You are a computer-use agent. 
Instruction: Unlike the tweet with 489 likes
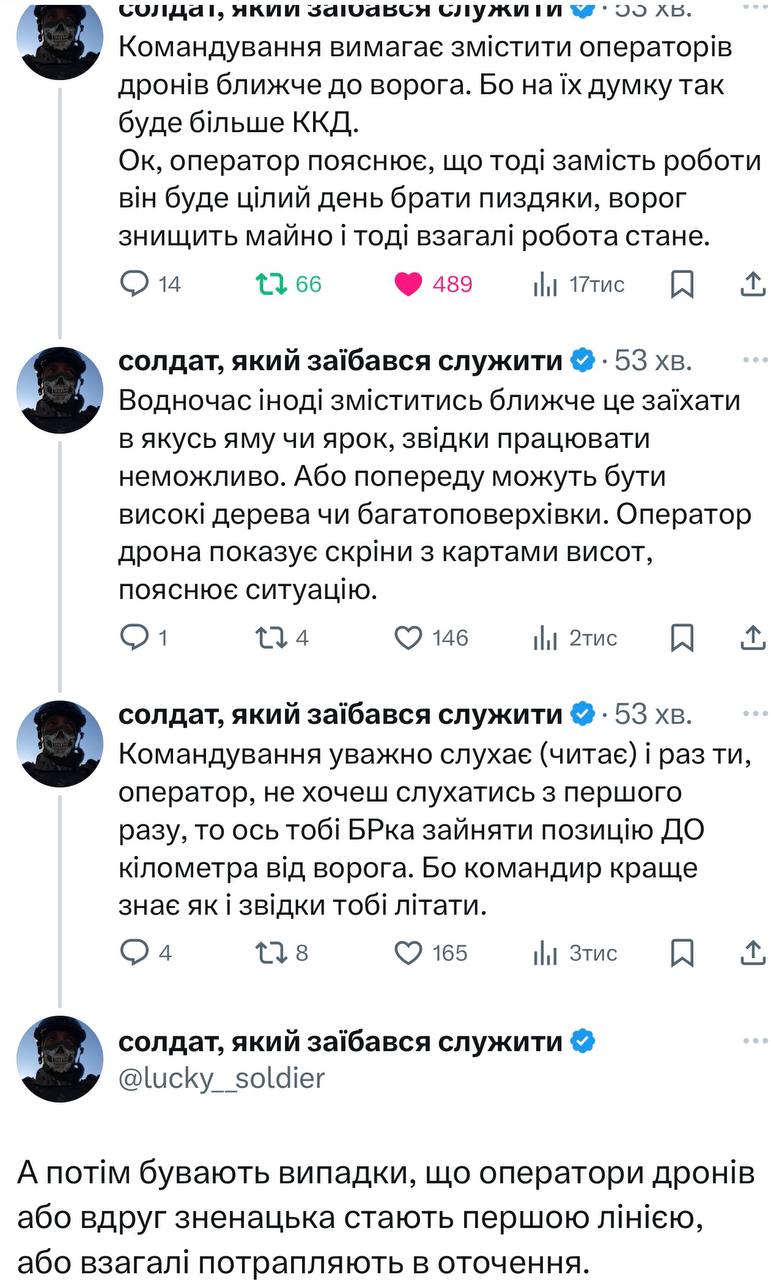(408, 285)
